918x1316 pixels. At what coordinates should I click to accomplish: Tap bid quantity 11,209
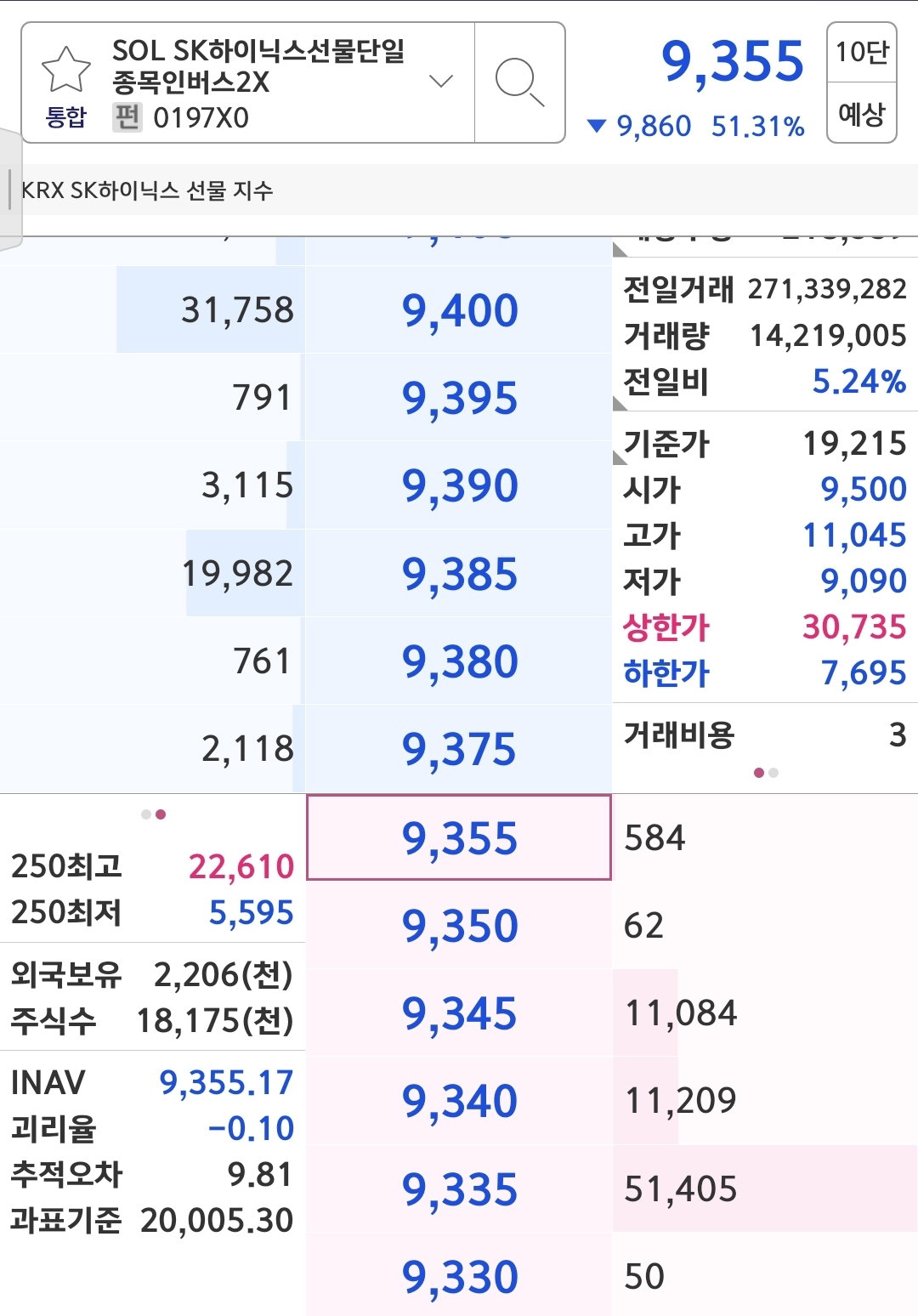(x=681, y=1101)
